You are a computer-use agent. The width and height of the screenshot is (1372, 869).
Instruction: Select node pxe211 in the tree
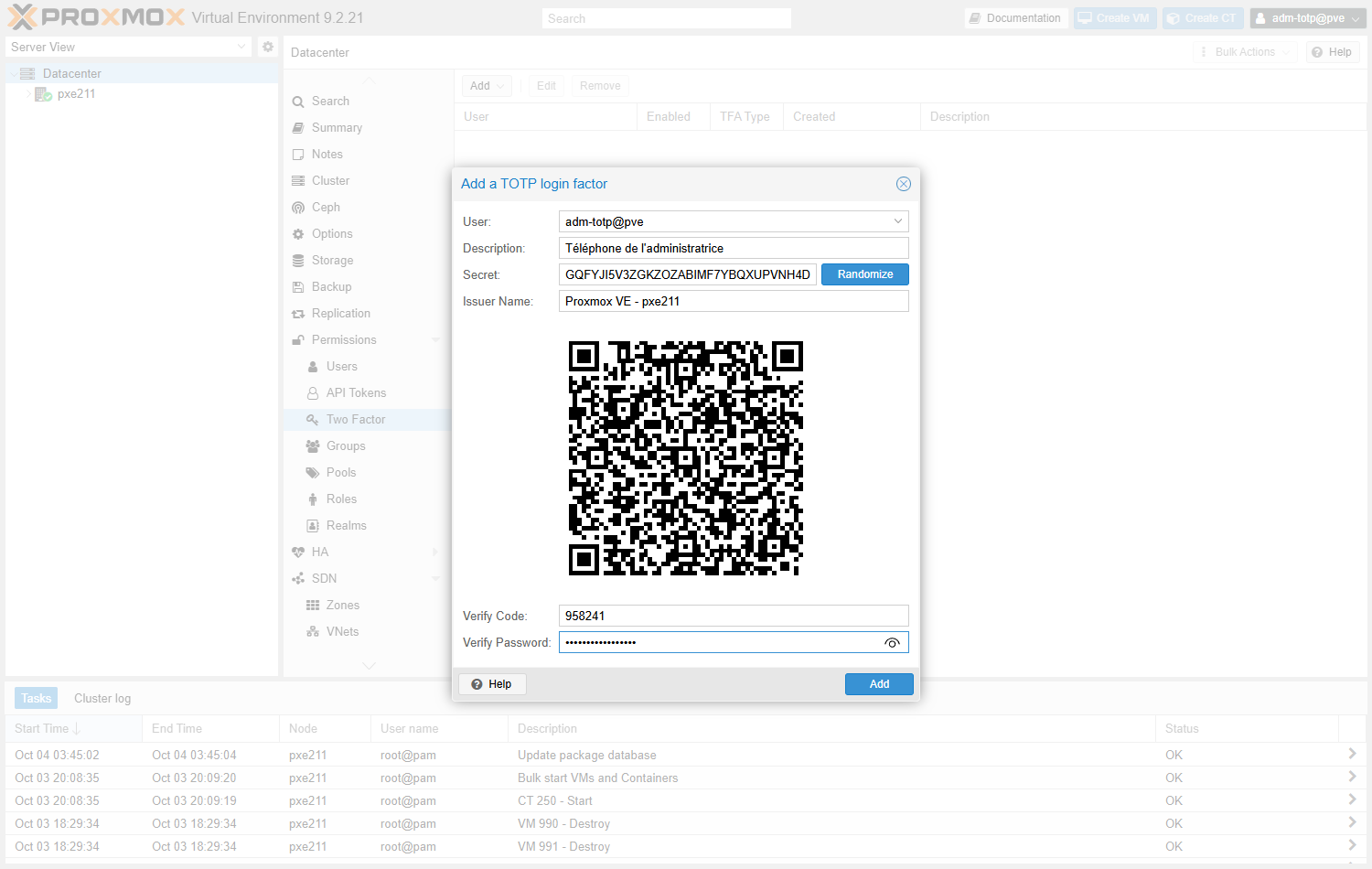pyautogui.click(x=76, y=93)
